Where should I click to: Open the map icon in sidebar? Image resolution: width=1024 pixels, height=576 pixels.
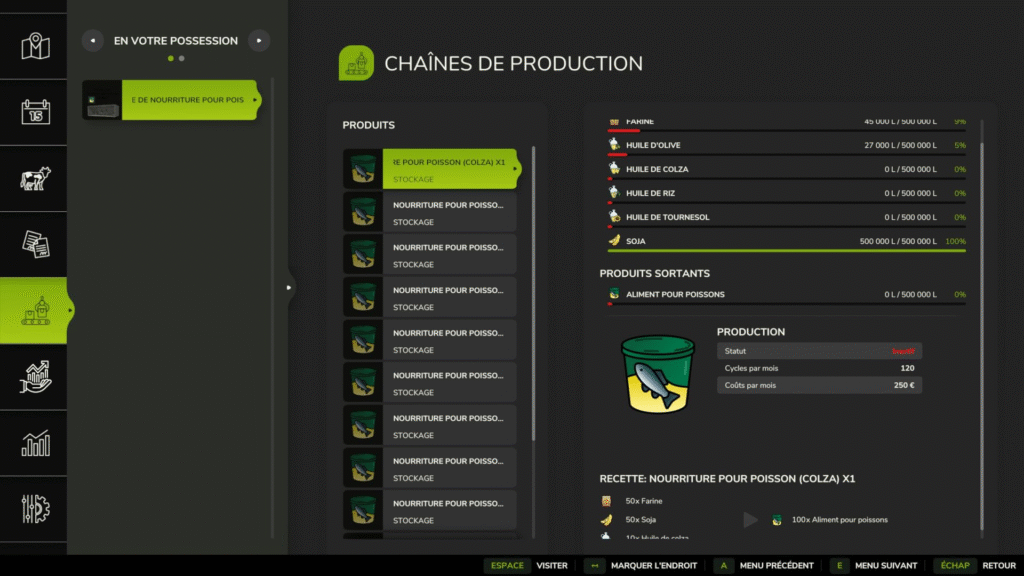35,45
